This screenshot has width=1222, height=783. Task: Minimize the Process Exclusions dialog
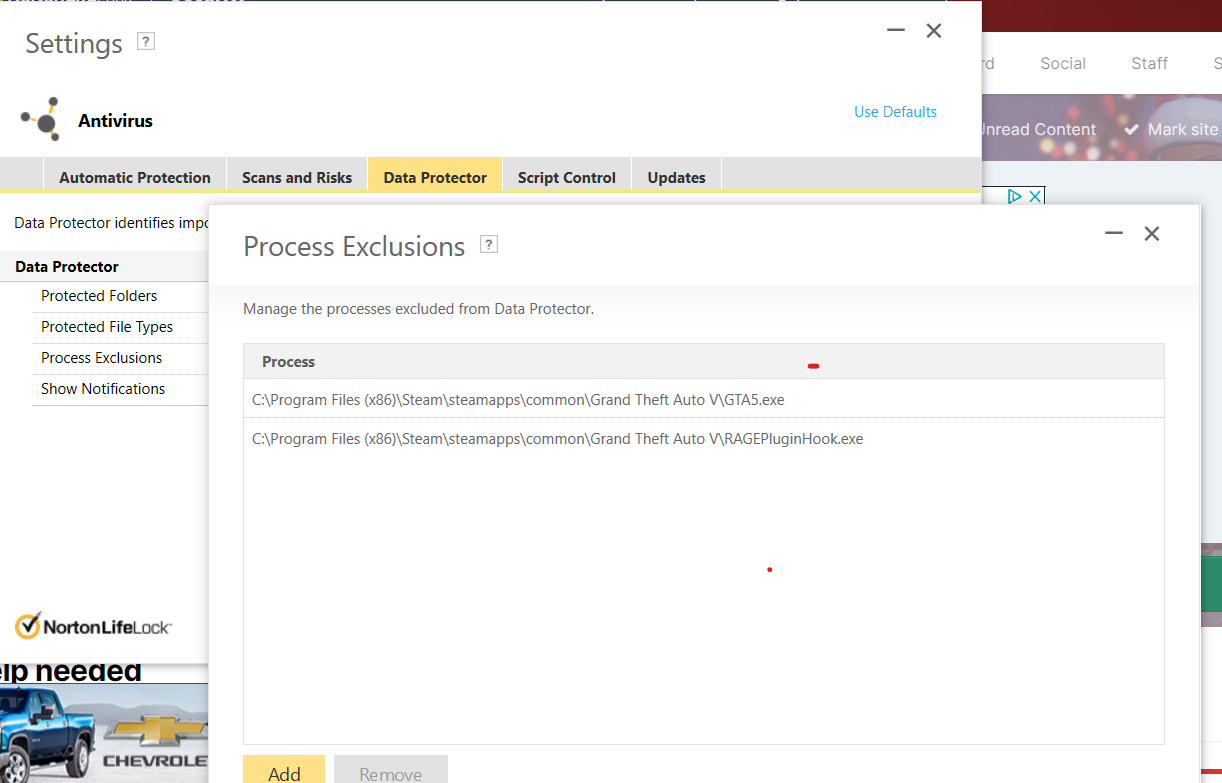coord(1114,233)
